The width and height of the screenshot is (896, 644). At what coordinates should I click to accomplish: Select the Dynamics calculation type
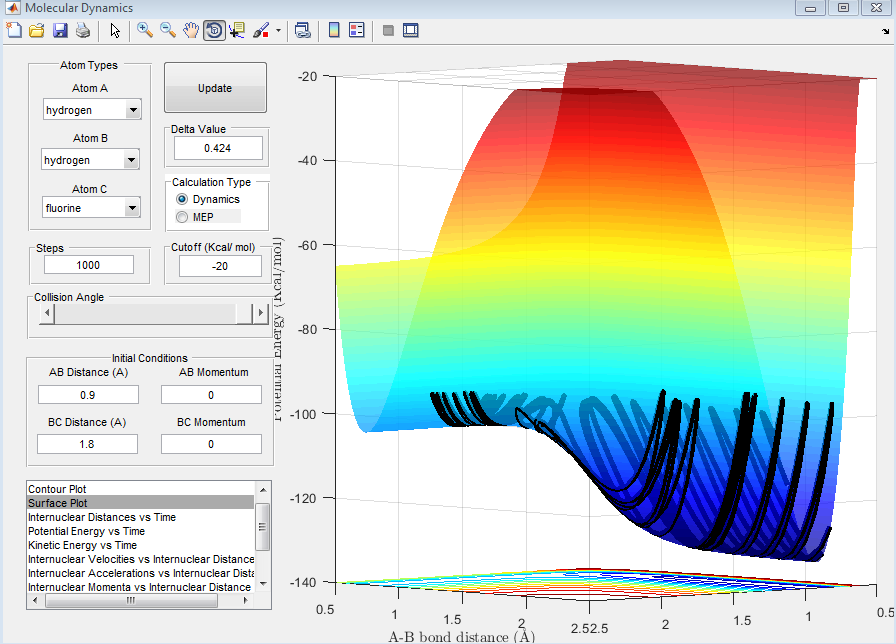[182, 200]
